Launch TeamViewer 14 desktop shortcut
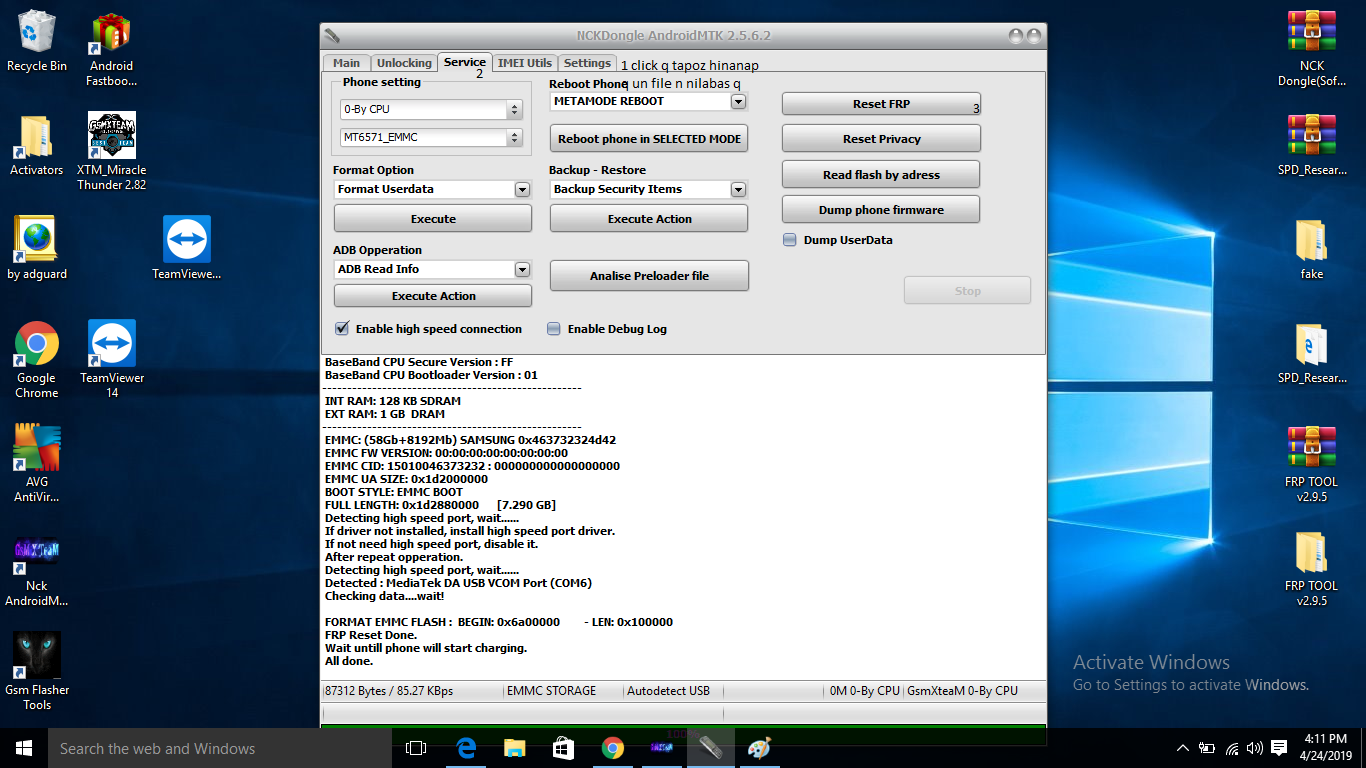This screenshot has height=768, width=1366. pyautogui.click(x=112, y=359)
